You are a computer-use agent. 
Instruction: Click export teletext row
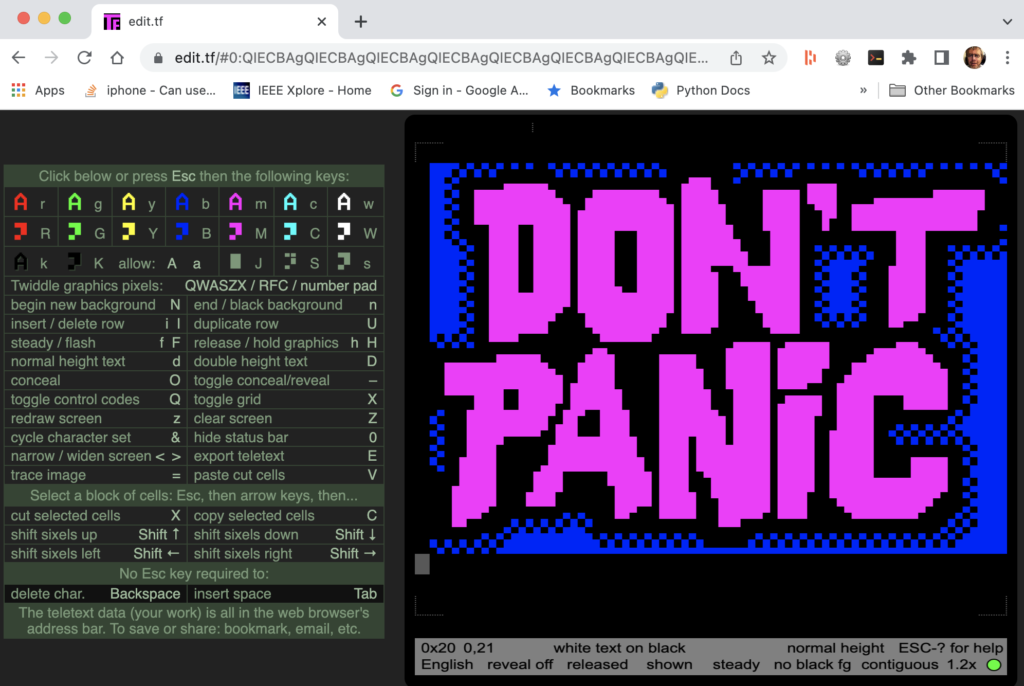pos(285,456)
